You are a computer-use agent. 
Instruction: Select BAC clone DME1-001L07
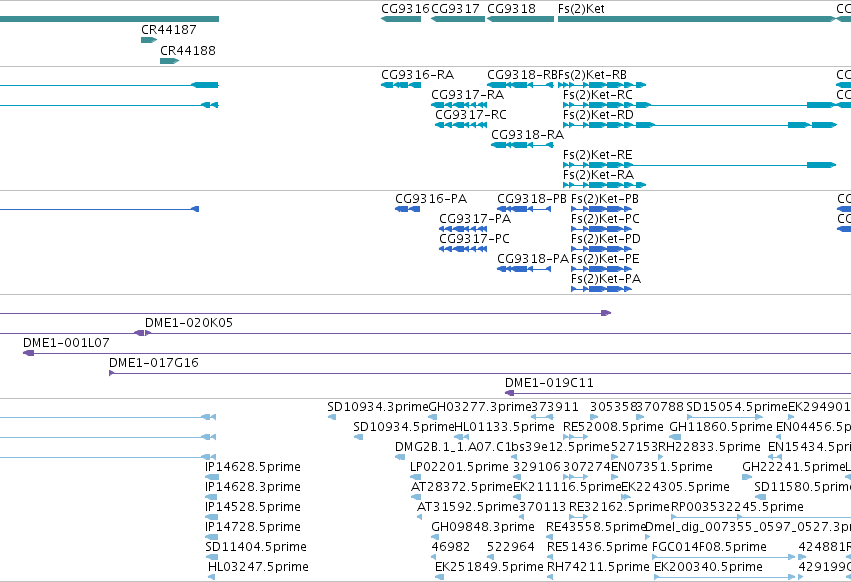click(437, 353)
